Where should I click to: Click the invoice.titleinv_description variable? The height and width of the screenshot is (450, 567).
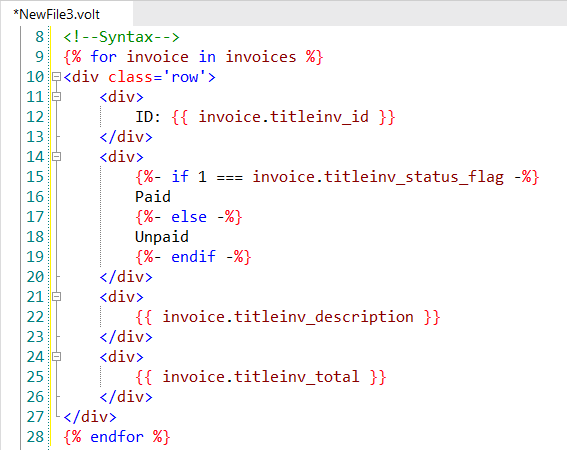pyautogui.click(x=288, y=317)
